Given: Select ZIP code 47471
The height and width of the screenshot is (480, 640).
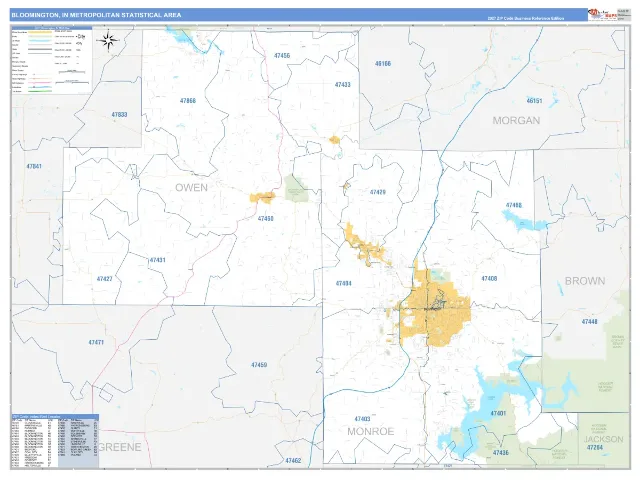Looking at the screenshot, I should (96, 342).
